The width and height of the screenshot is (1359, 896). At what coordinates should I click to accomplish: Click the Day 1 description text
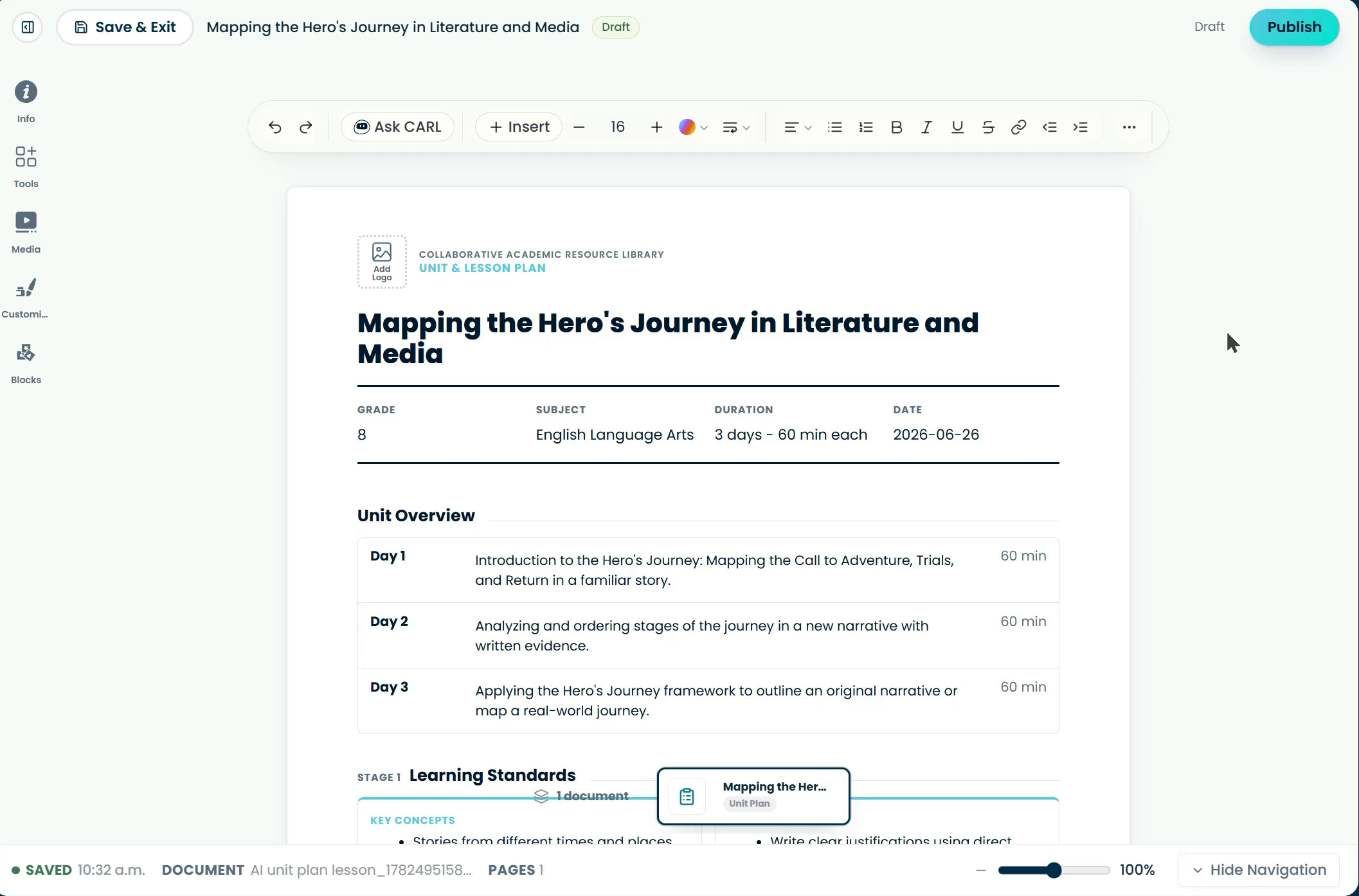[x=714, y=570]
